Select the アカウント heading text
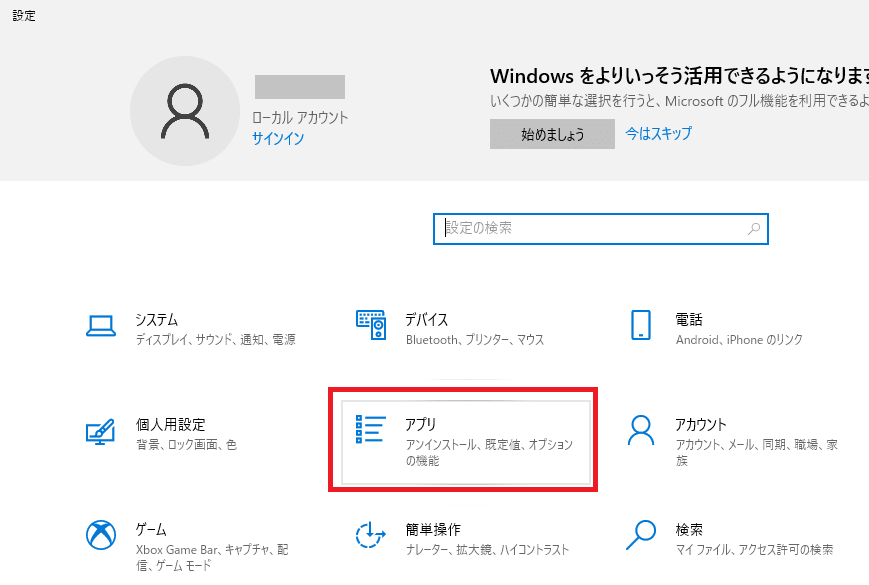 (x=701, y=425)
